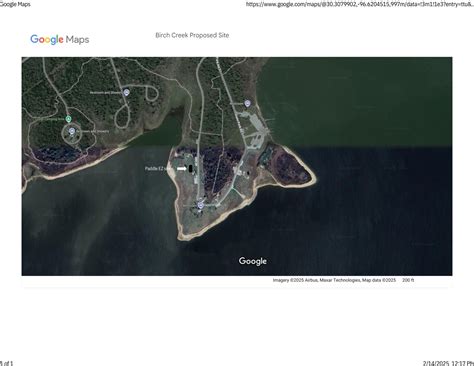The width and height of the screenshot is (474, 366).
Task: Open restroom pin above boat ramp parking
Action: [247, 104]
